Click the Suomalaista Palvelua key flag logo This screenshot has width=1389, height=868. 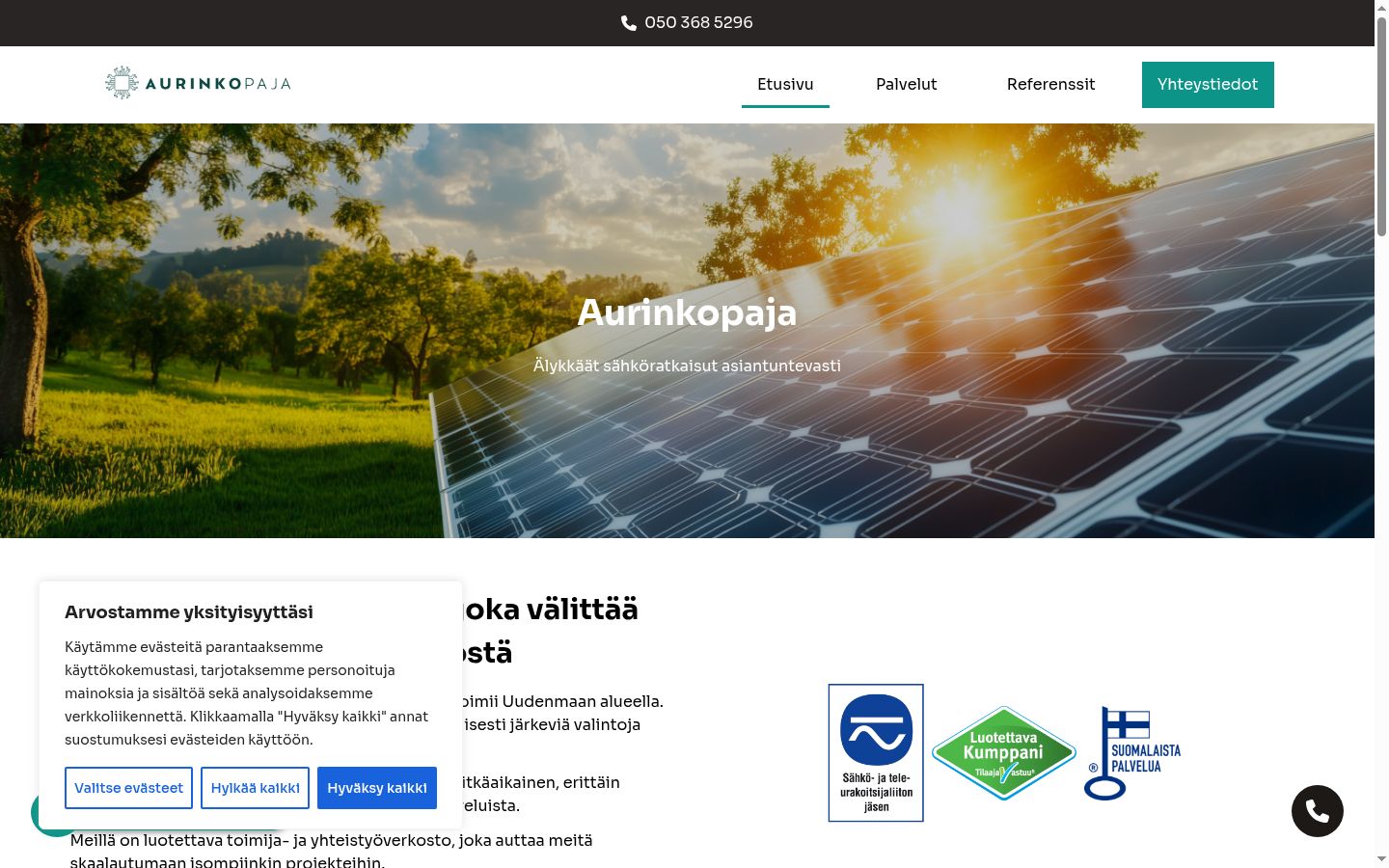pyautogui.click(x=1132, y=753)
